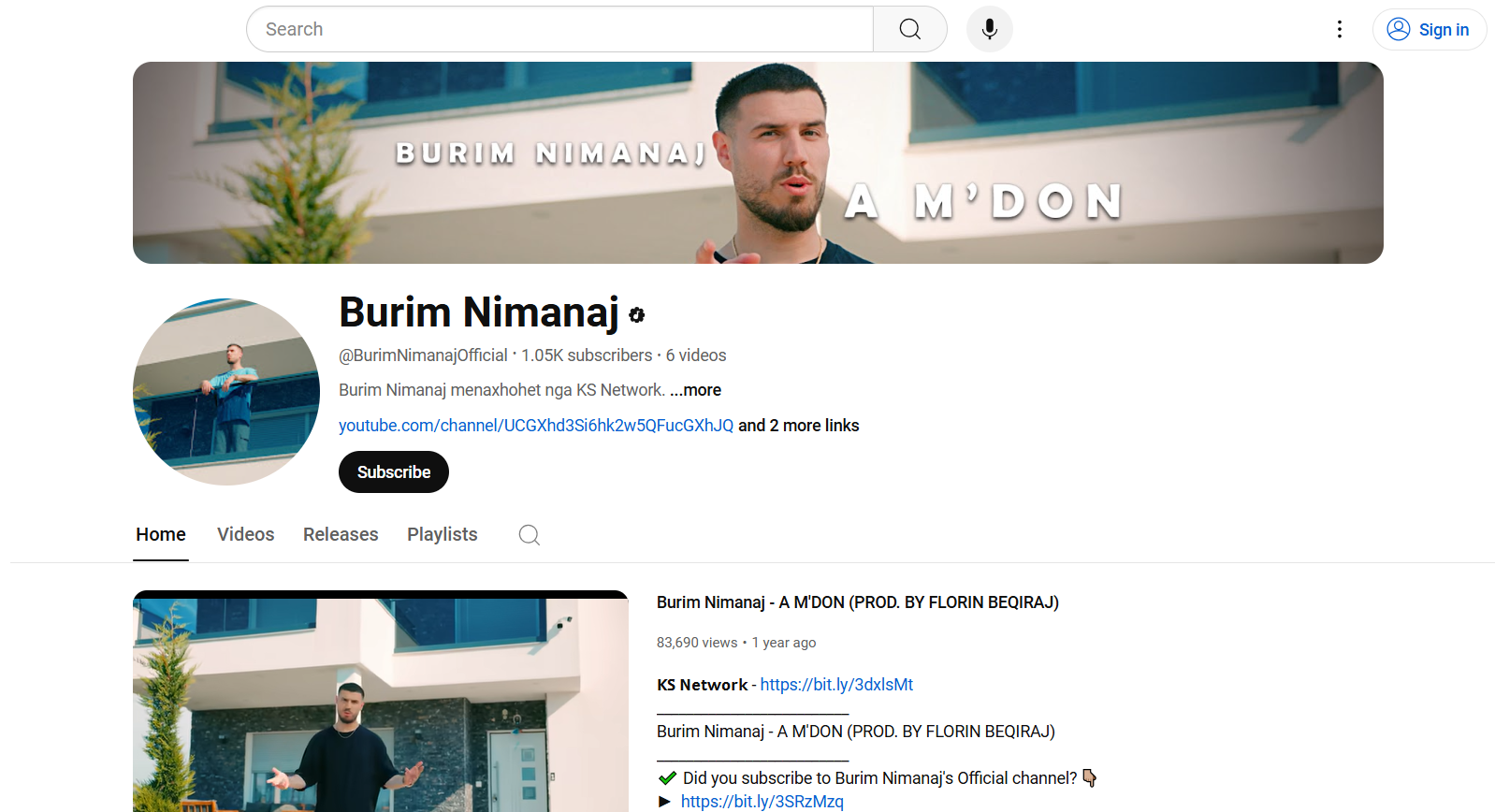Open the featured video title link
The image size is (1495, 812).
point(857,602)
